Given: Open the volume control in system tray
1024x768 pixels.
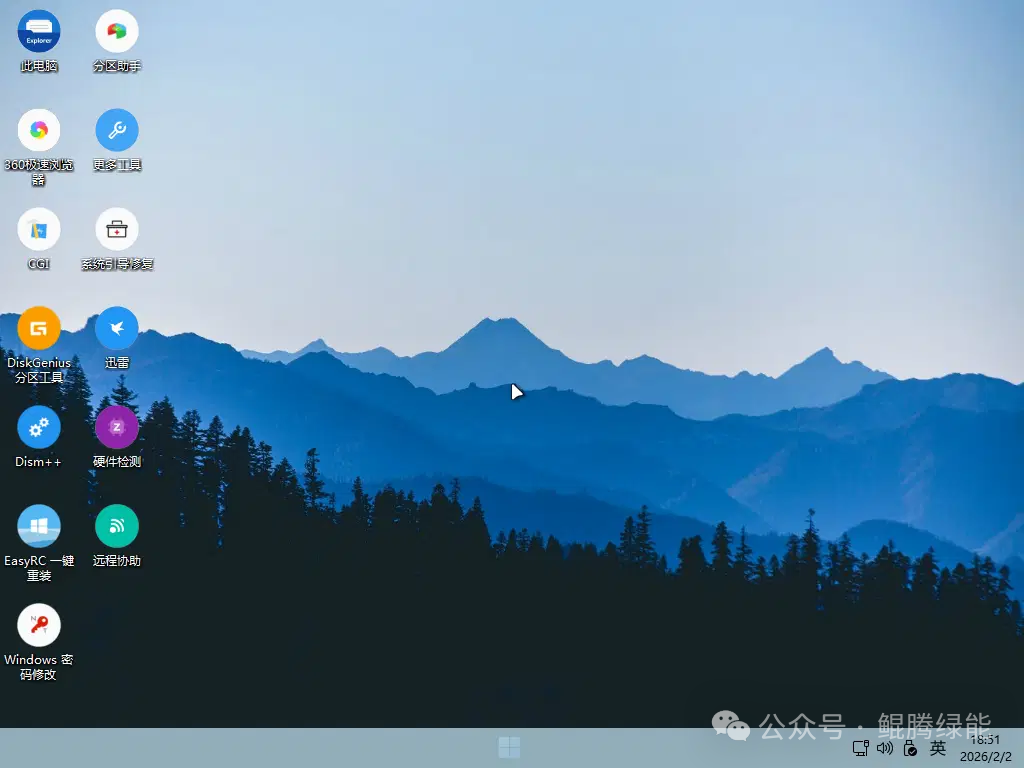Looking at the screenshot, I should pos(884,748).
